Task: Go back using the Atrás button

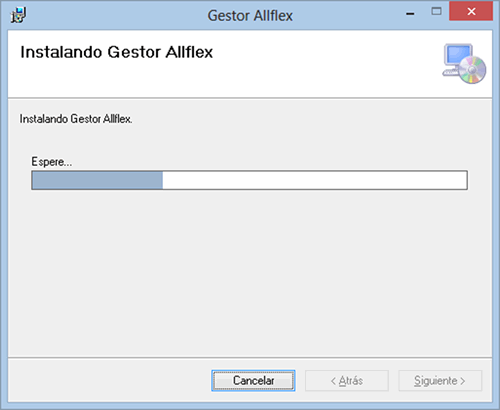Action: click(x=347, y=380)
